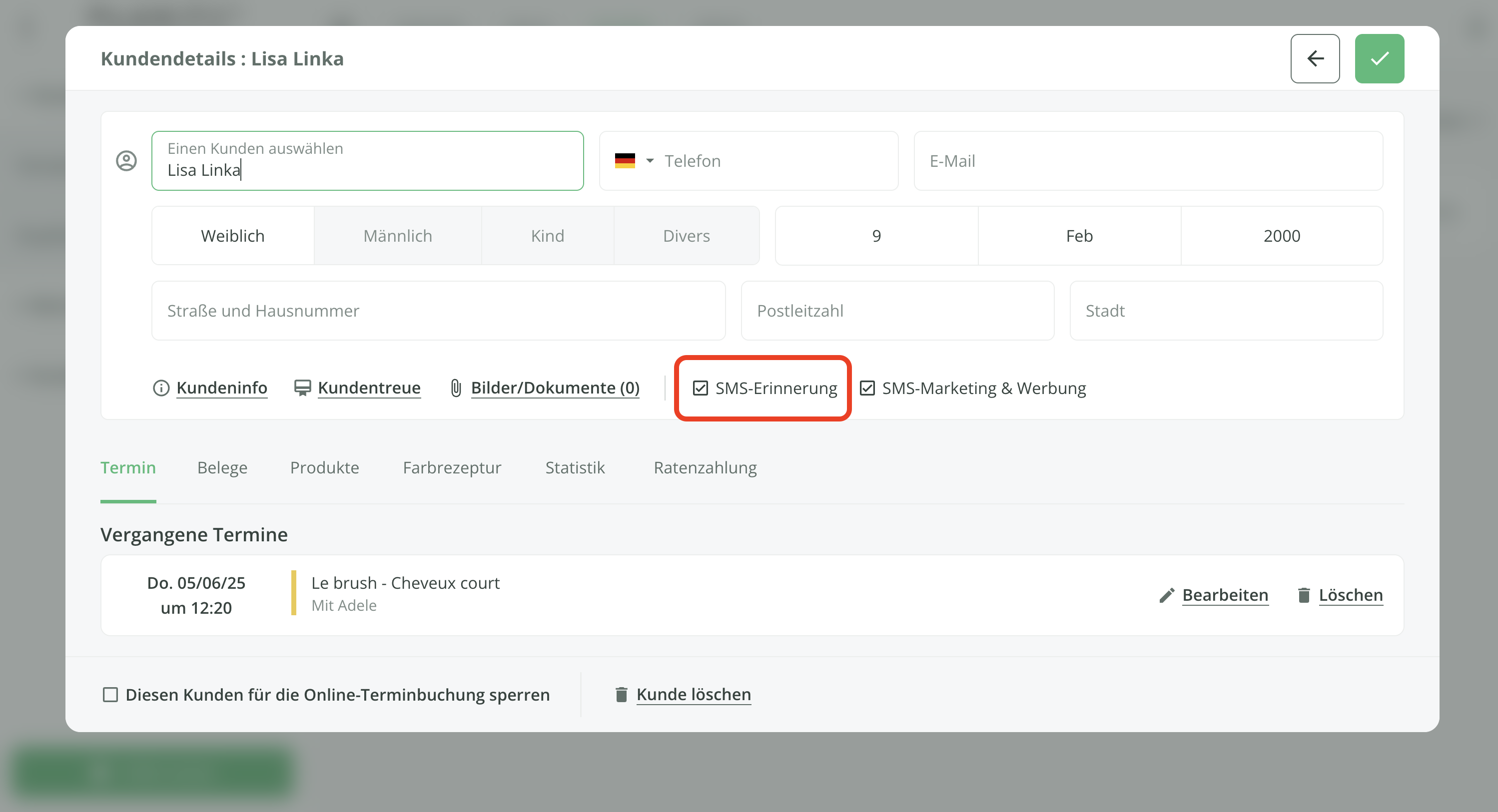The width and height of the screenshot is (1498, 812).
Task: Click the customer profile avatar icon
Action: pyautogui.click(x=126, y=161)
